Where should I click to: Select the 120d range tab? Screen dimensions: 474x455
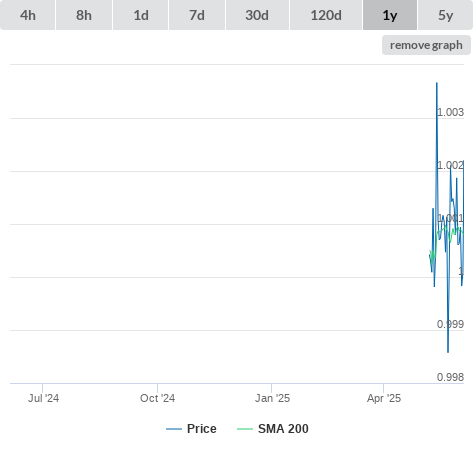(x=326, y=15)
